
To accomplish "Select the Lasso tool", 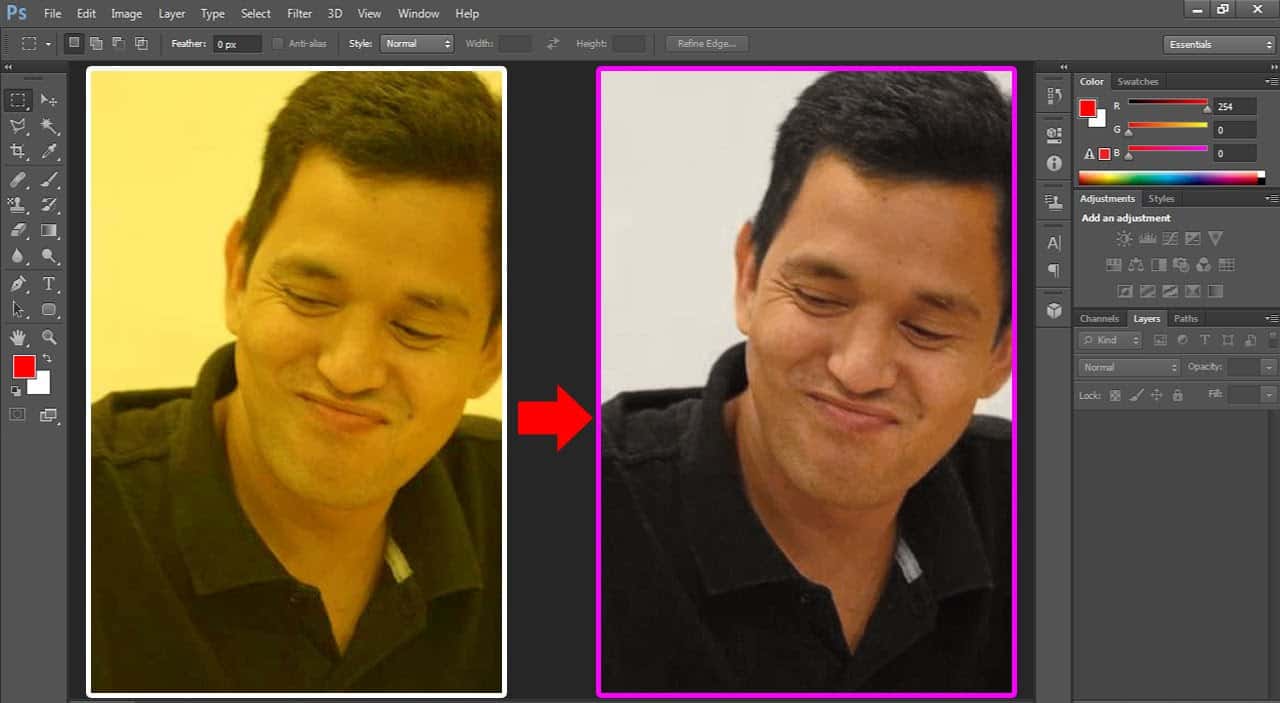I will click(18, 127).
